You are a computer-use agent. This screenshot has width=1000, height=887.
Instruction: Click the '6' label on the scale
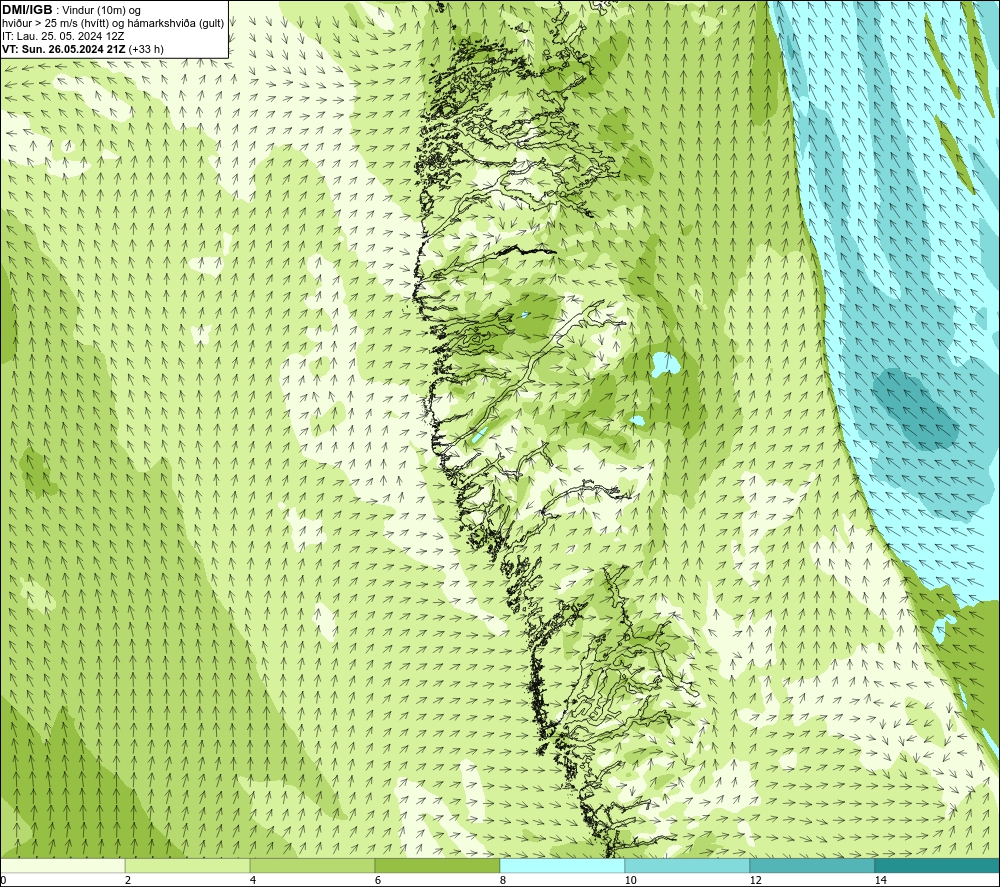tap(378, 880)
